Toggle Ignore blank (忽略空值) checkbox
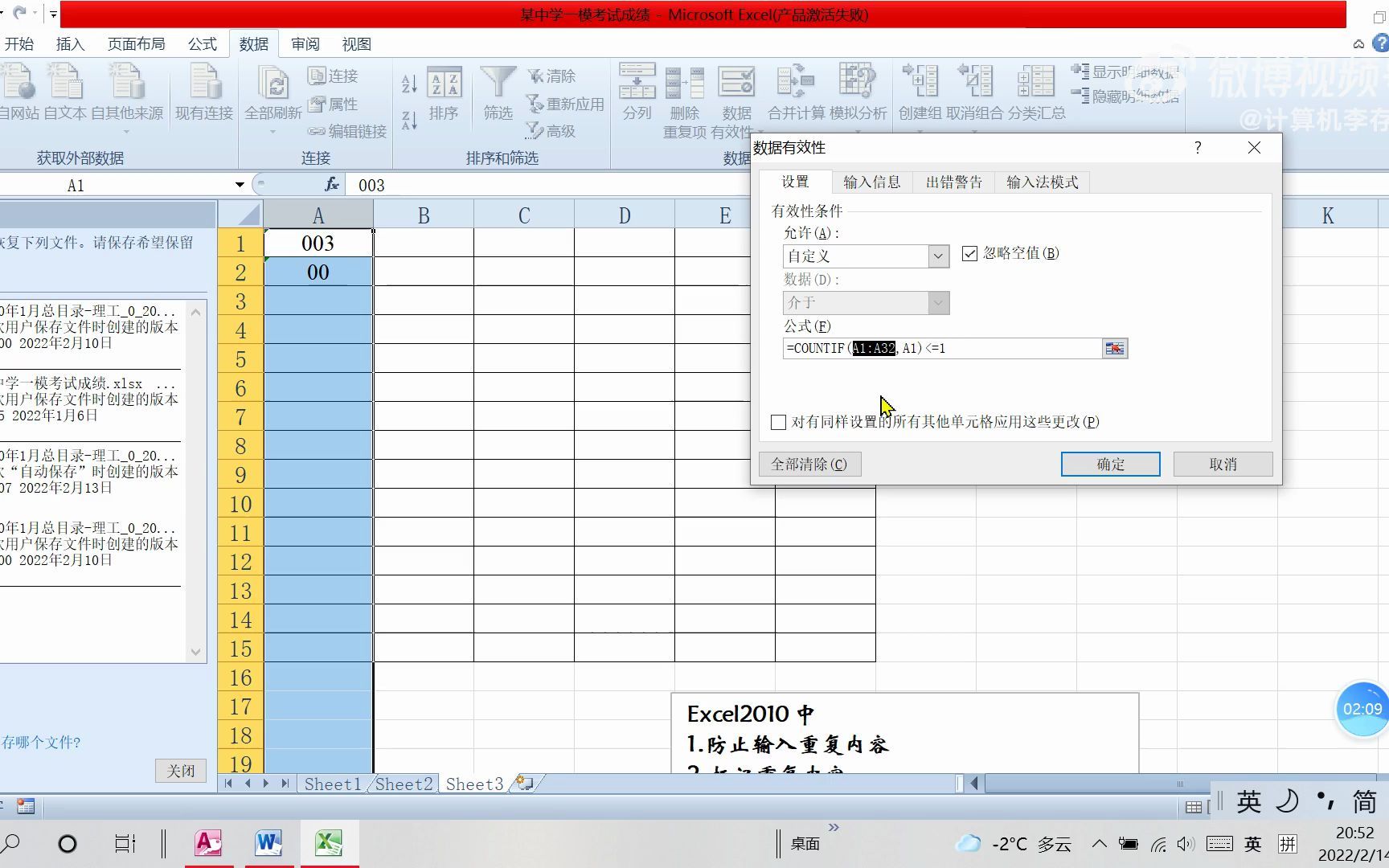 coord(969,253)
